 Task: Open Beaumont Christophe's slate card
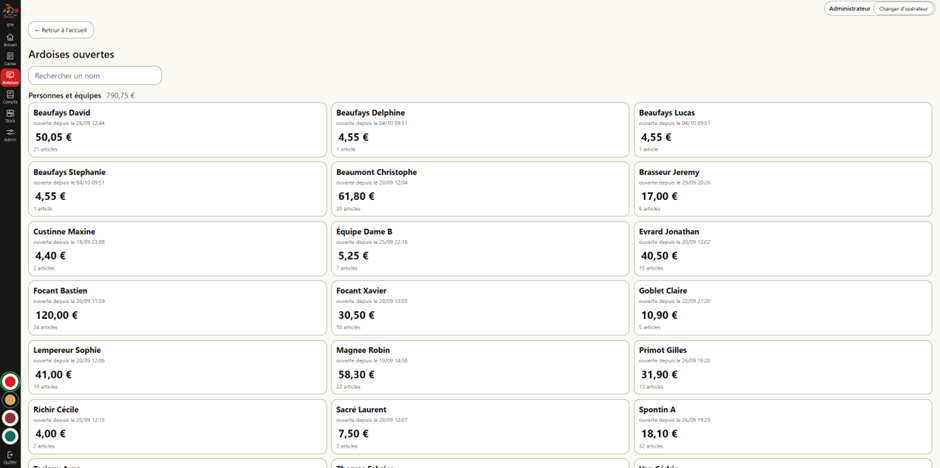pos(480,189)
